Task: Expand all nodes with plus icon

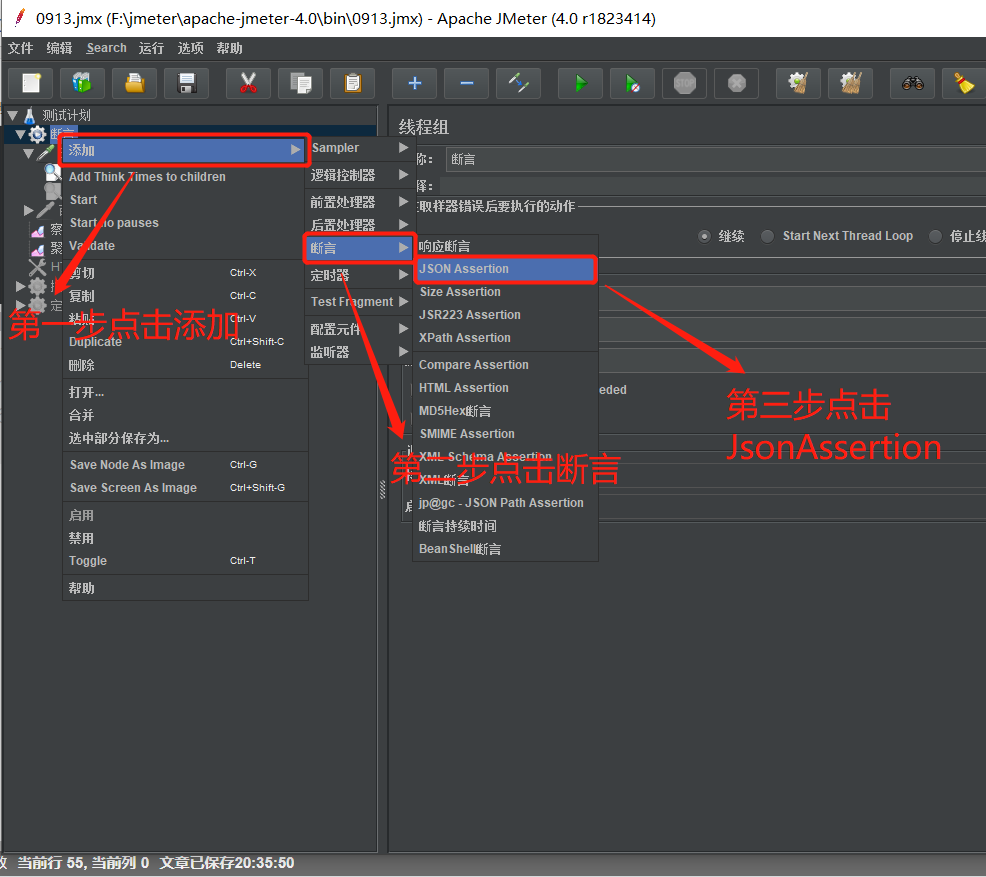Action: [414, 83]
